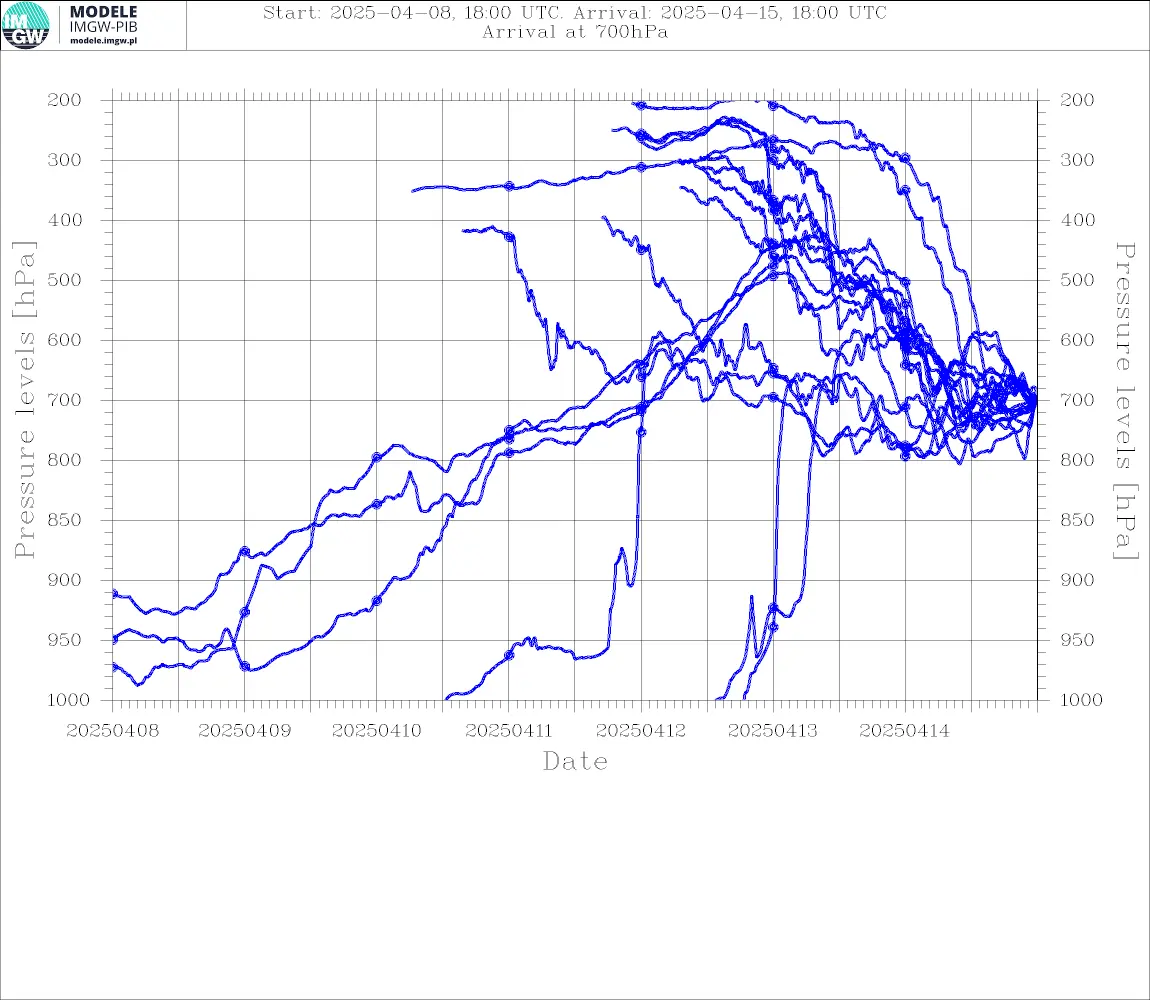Screen dimensions: 1150x1000
Task: Click the left axis 700 label
Action: 65,401
